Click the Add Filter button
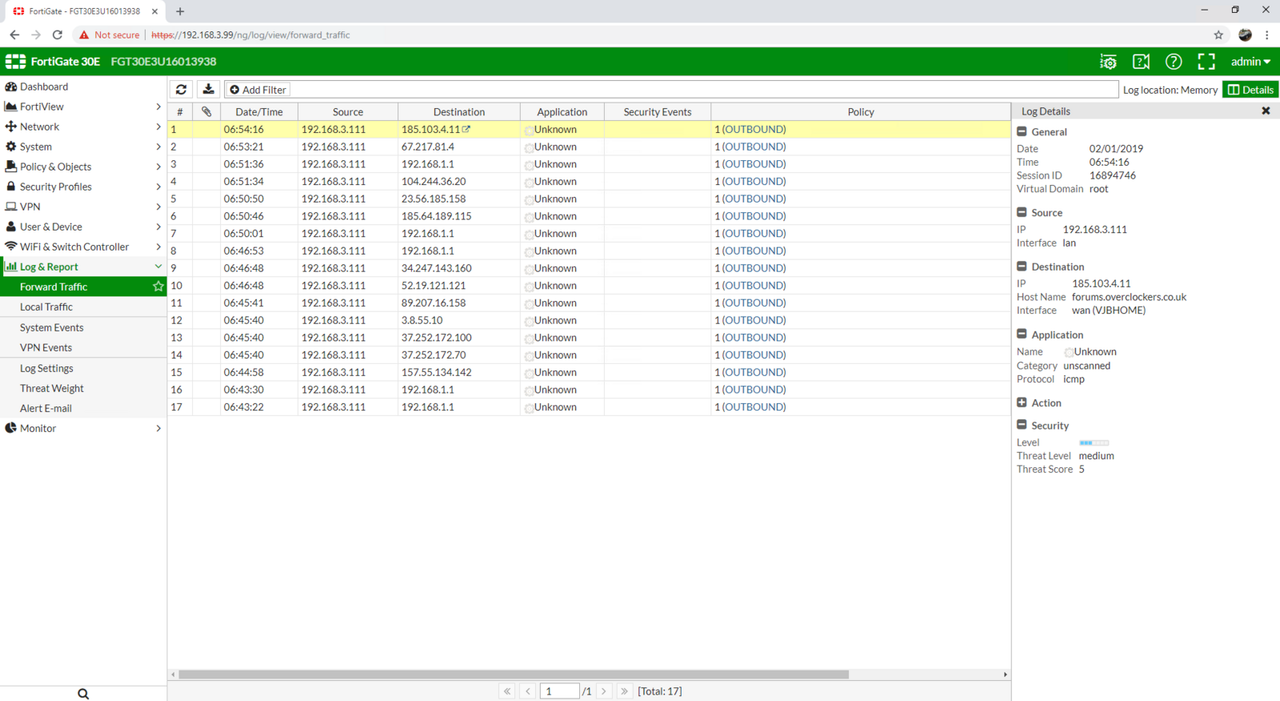The height and width of the screenshot is (701, 1280). click(258, 90)
